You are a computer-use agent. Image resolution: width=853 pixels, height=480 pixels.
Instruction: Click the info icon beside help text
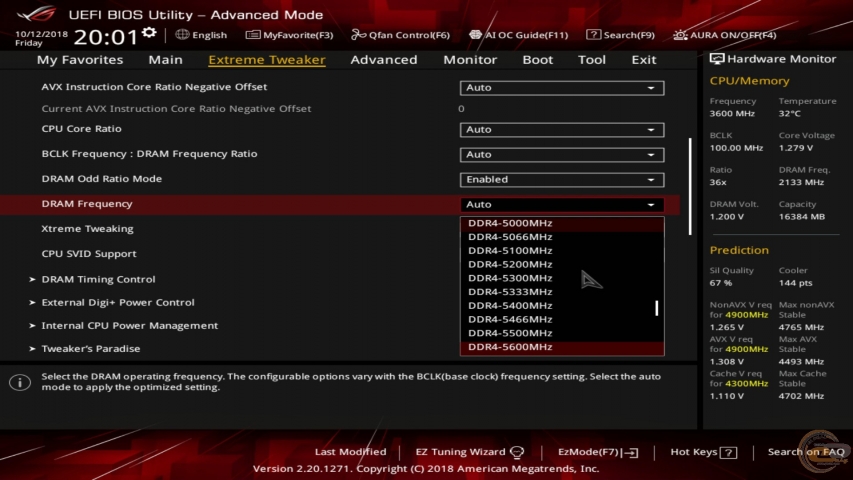pos(20,382)
